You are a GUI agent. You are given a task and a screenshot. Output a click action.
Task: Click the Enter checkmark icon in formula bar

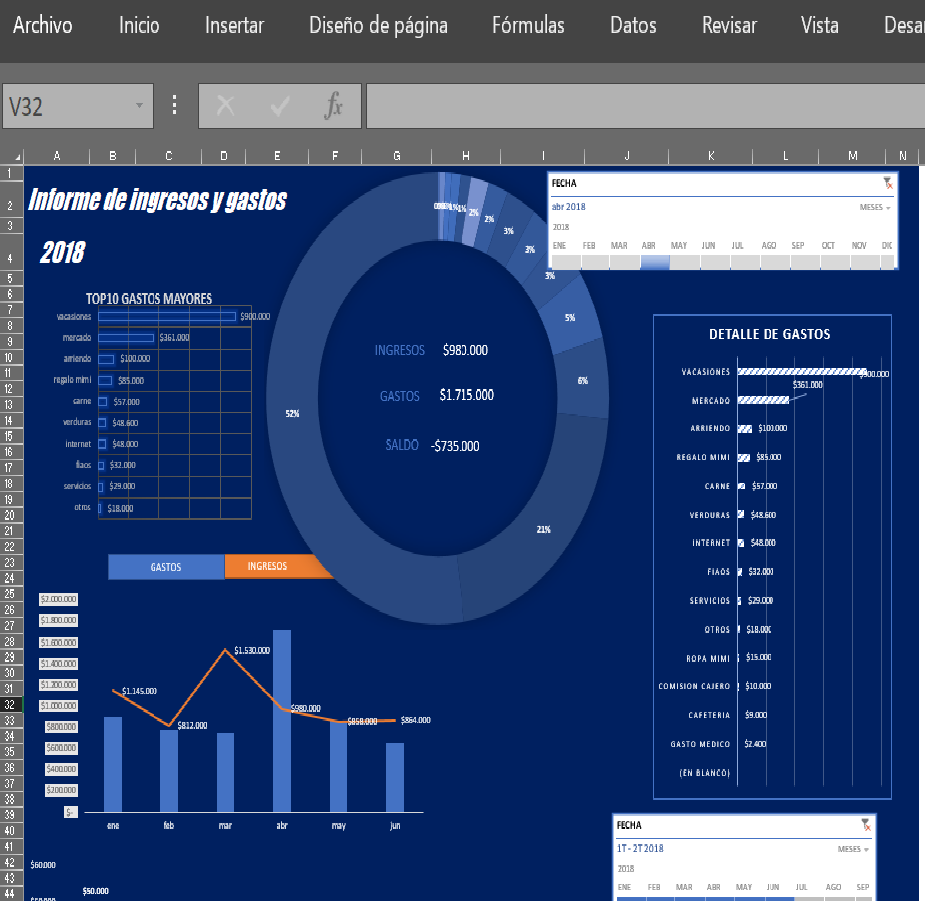click(x=278, y=106)
